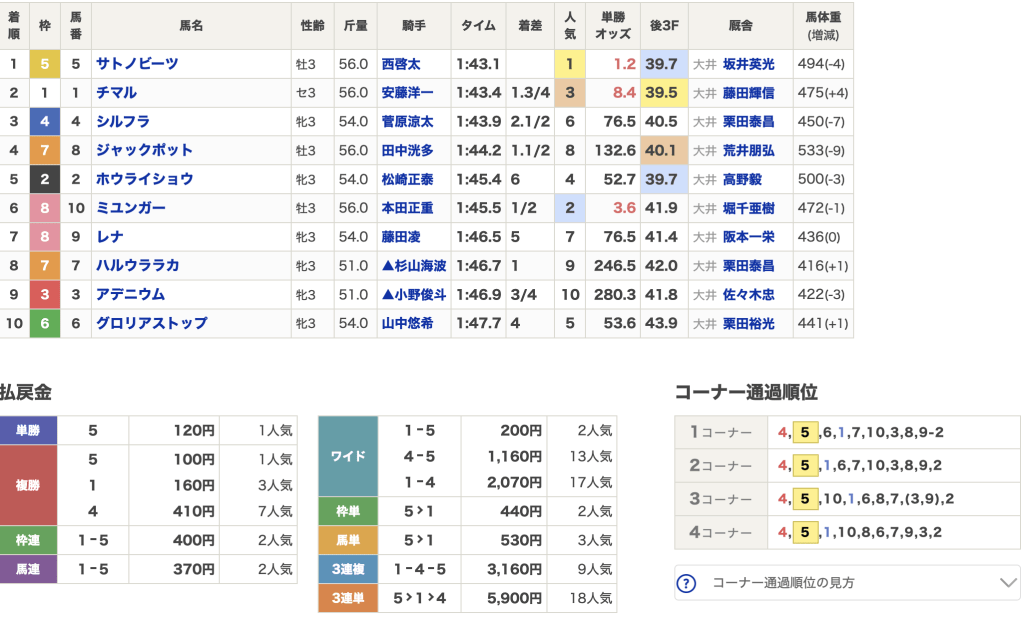Open jockey page 田中洸多
This screenshot has height=623, width=1024.
click(408, 150)
